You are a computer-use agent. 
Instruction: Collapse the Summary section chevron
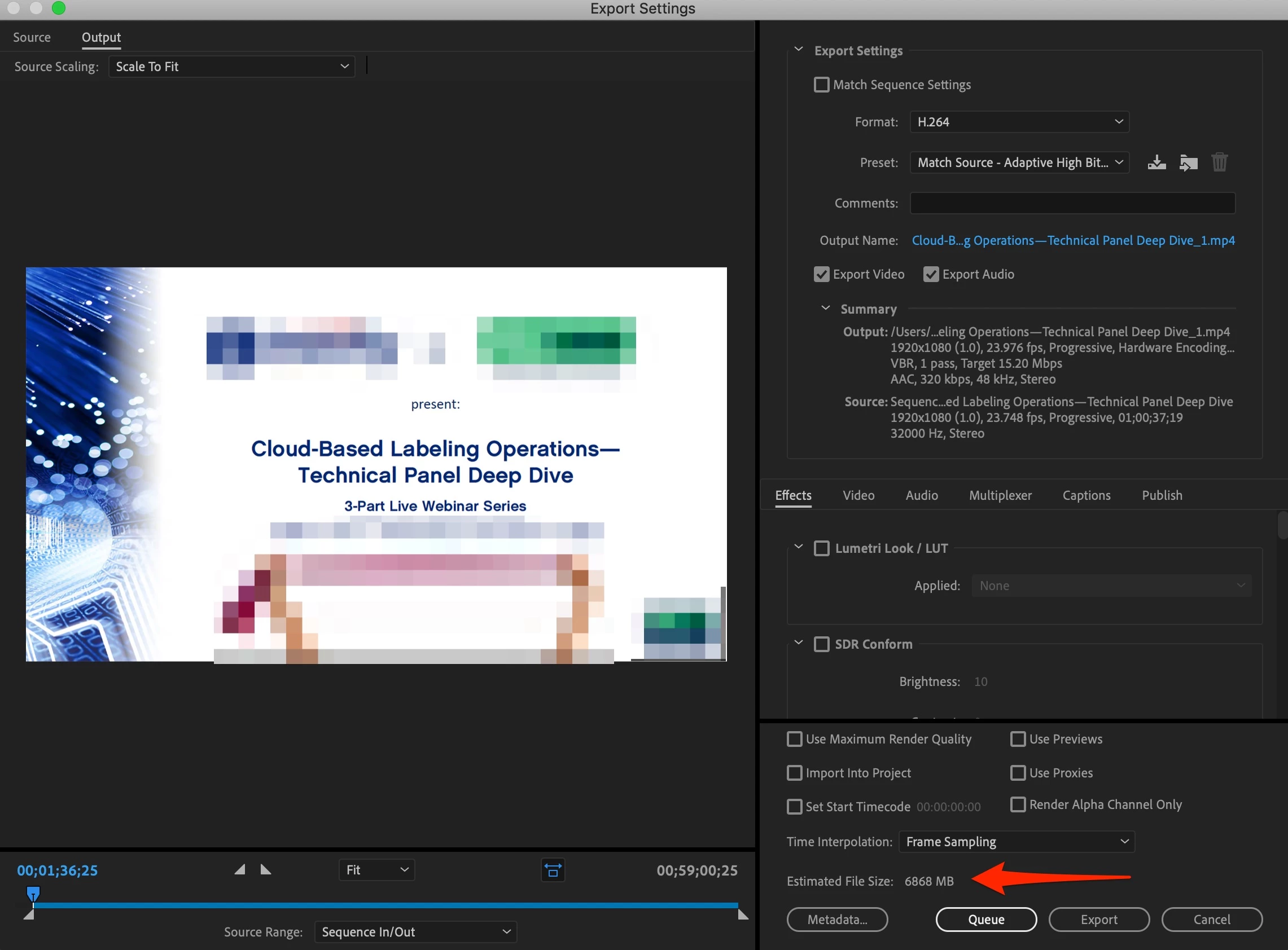826,308
